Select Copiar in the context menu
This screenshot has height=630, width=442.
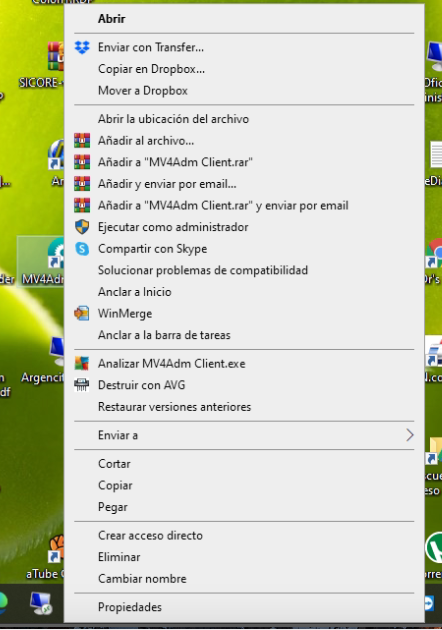[244, 485]
